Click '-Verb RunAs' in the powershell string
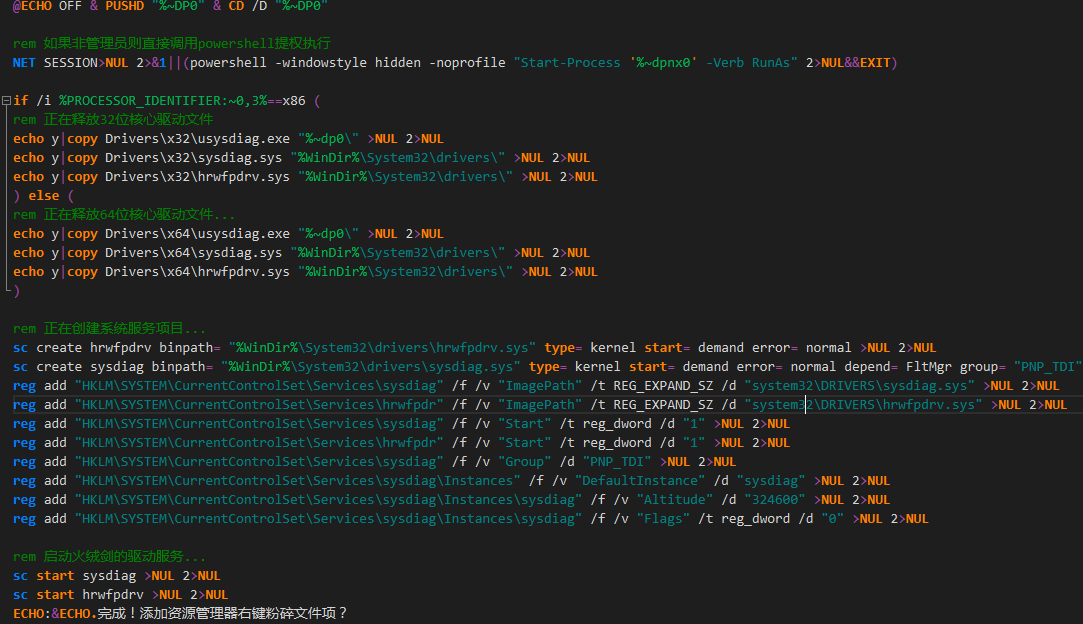1083x624 pixels. point(748,63)
